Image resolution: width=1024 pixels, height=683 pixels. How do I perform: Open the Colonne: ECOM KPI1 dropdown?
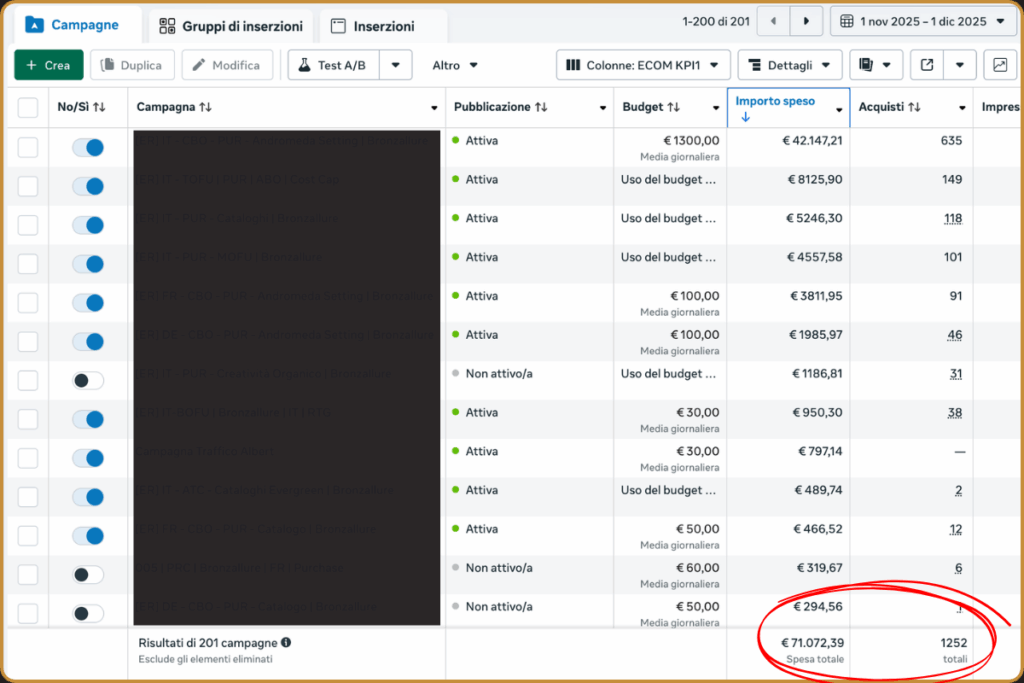click(643, 65)
